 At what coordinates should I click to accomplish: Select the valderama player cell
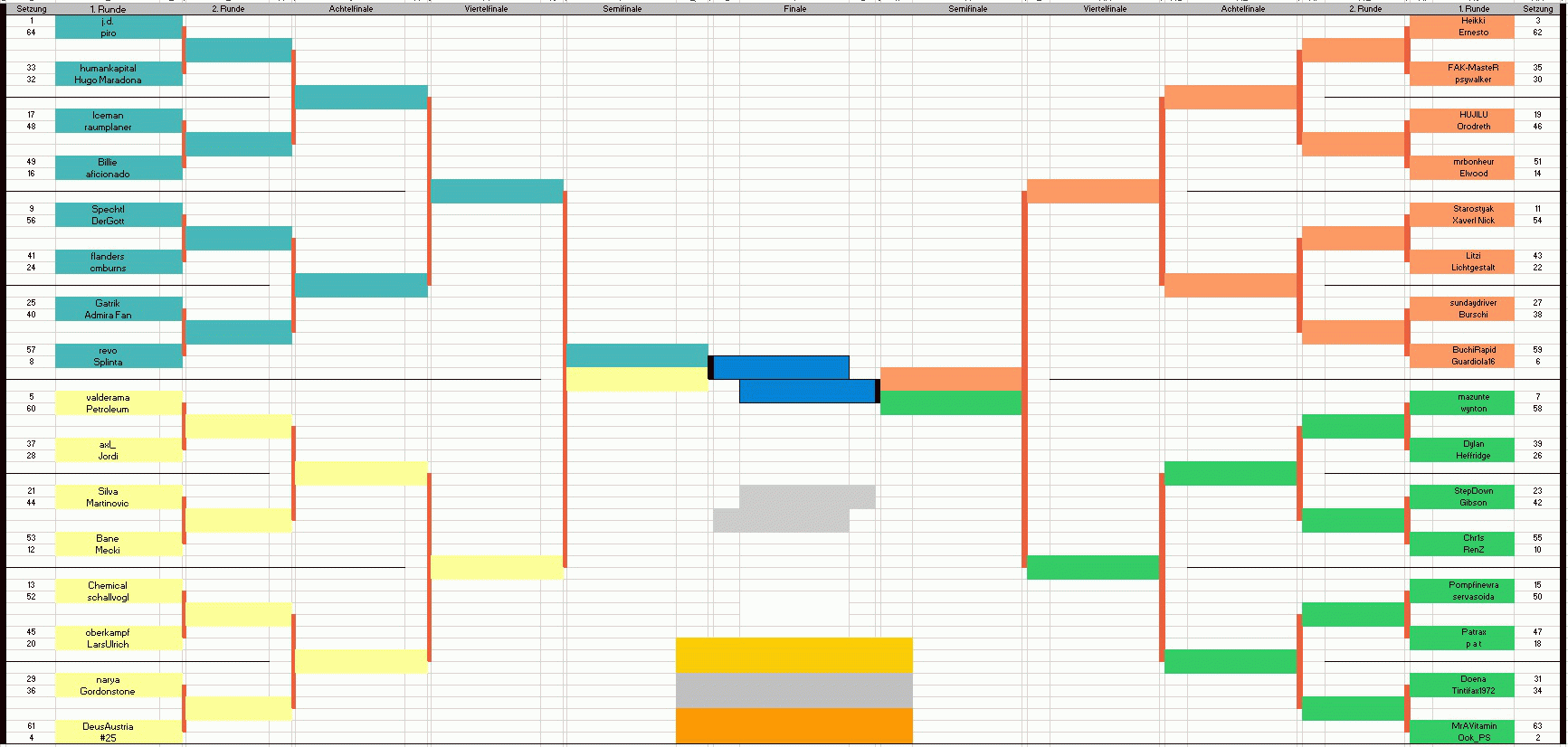pyautogui.click(x=119, y=397)
